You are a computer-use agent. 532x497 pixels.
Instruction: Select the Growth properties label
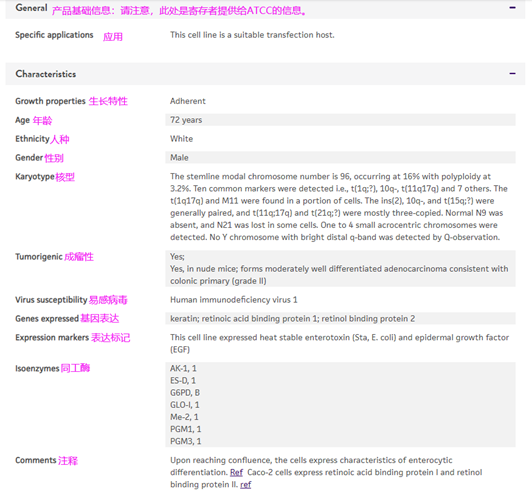tap(50, 101)
